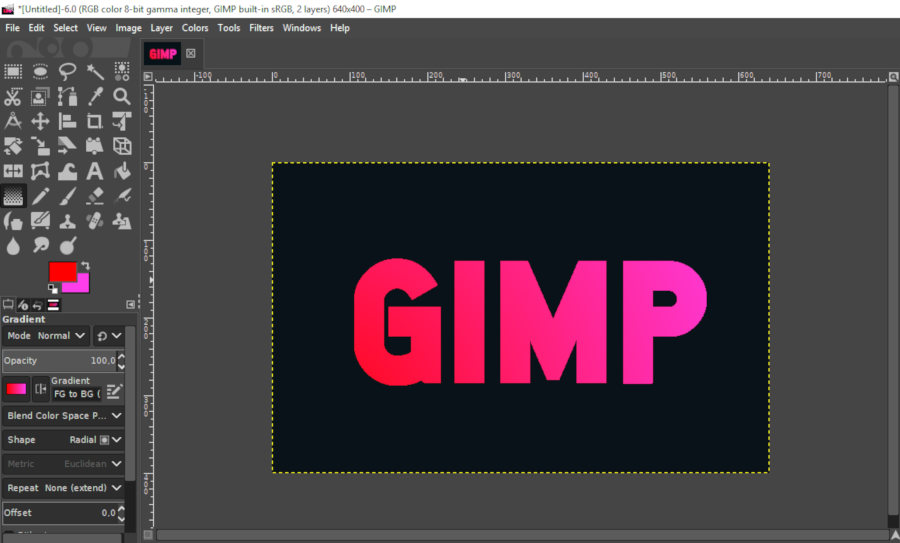900x543 pixels.
Task: Select the Unified Transform tool
Action: (122, 121)
